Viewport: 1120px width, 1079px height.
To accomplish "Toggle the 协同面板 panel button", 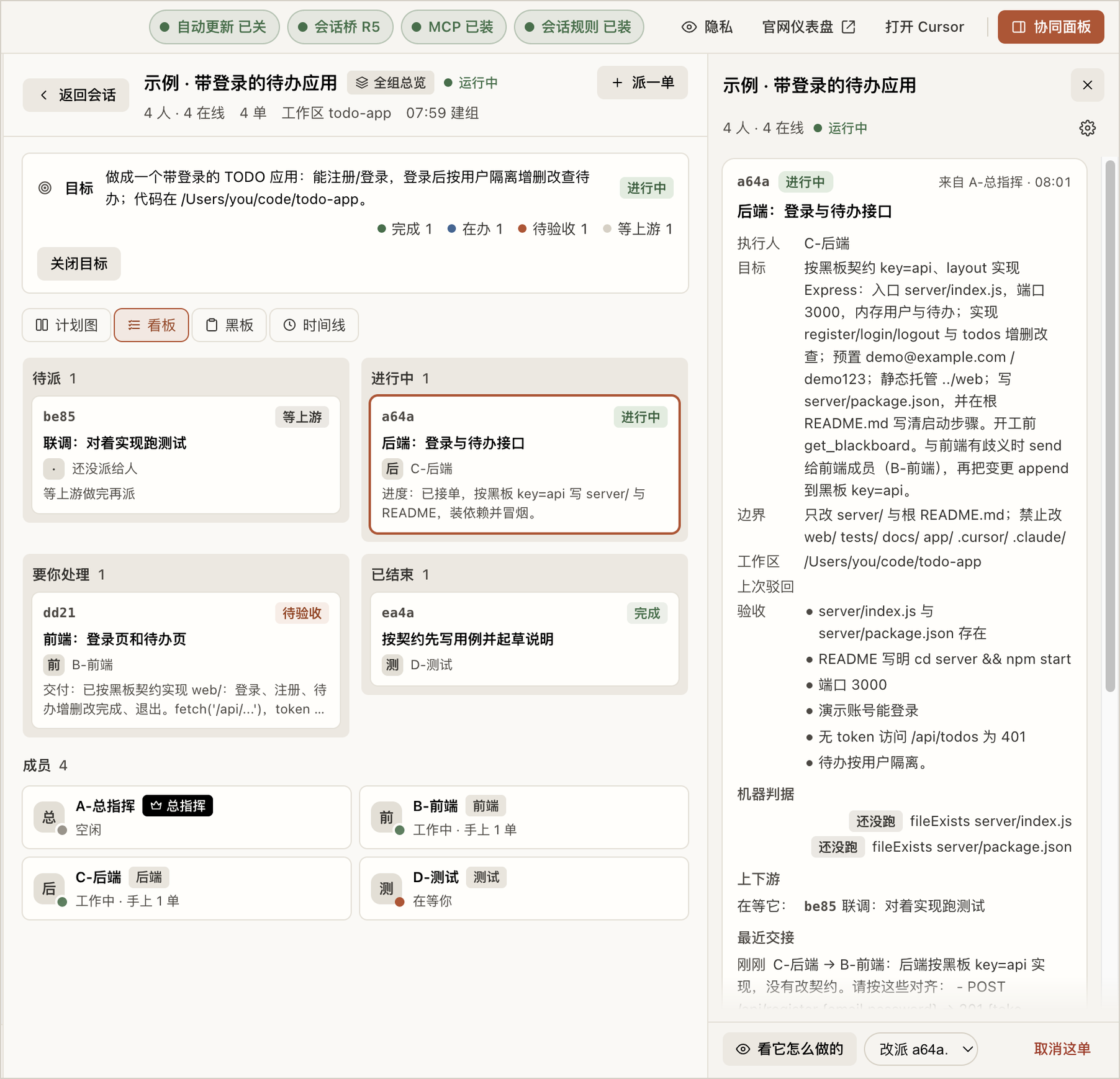I will (x=1050, y=27).
